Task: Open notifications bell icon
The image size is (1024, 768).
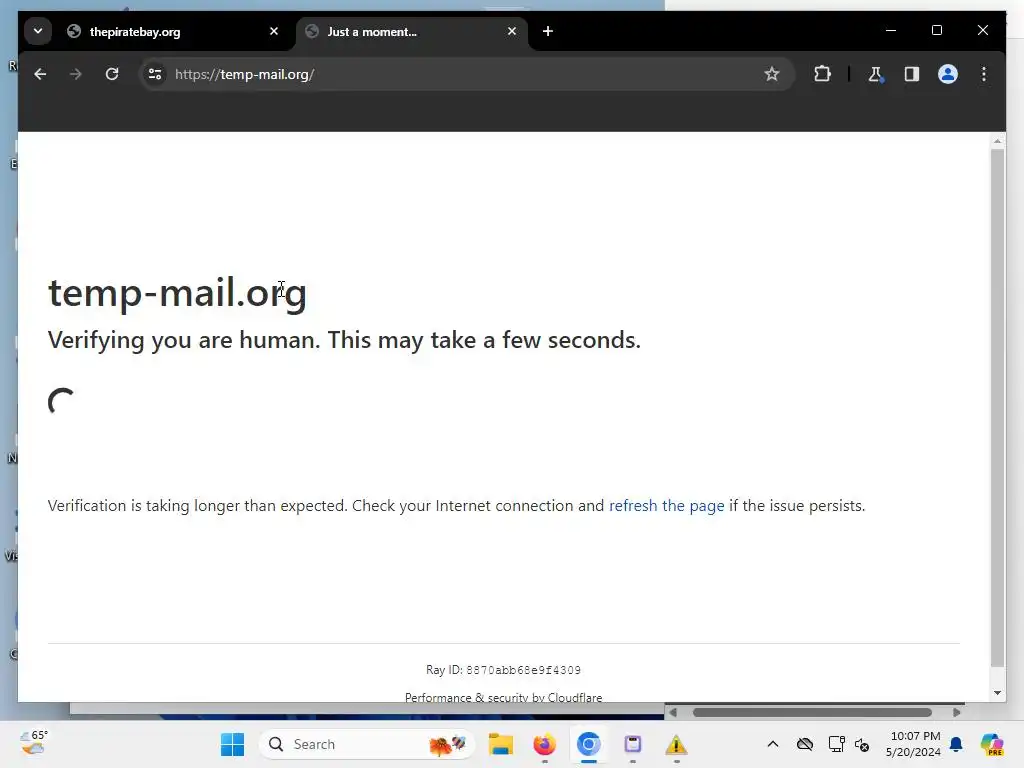Action: click(956, 744)
